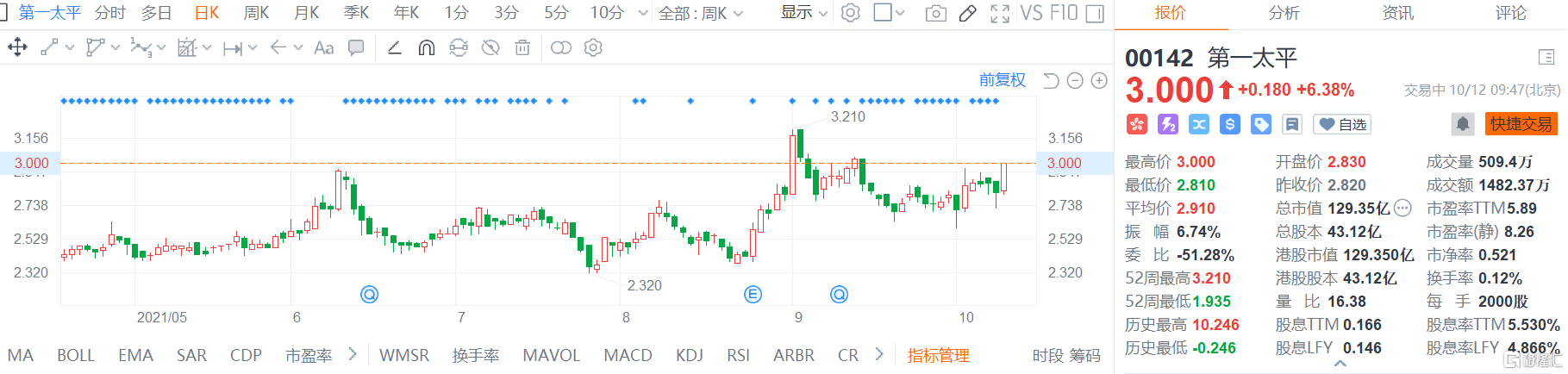
Task: Open the price alert bell icon
Action: tap(1463, 124)
